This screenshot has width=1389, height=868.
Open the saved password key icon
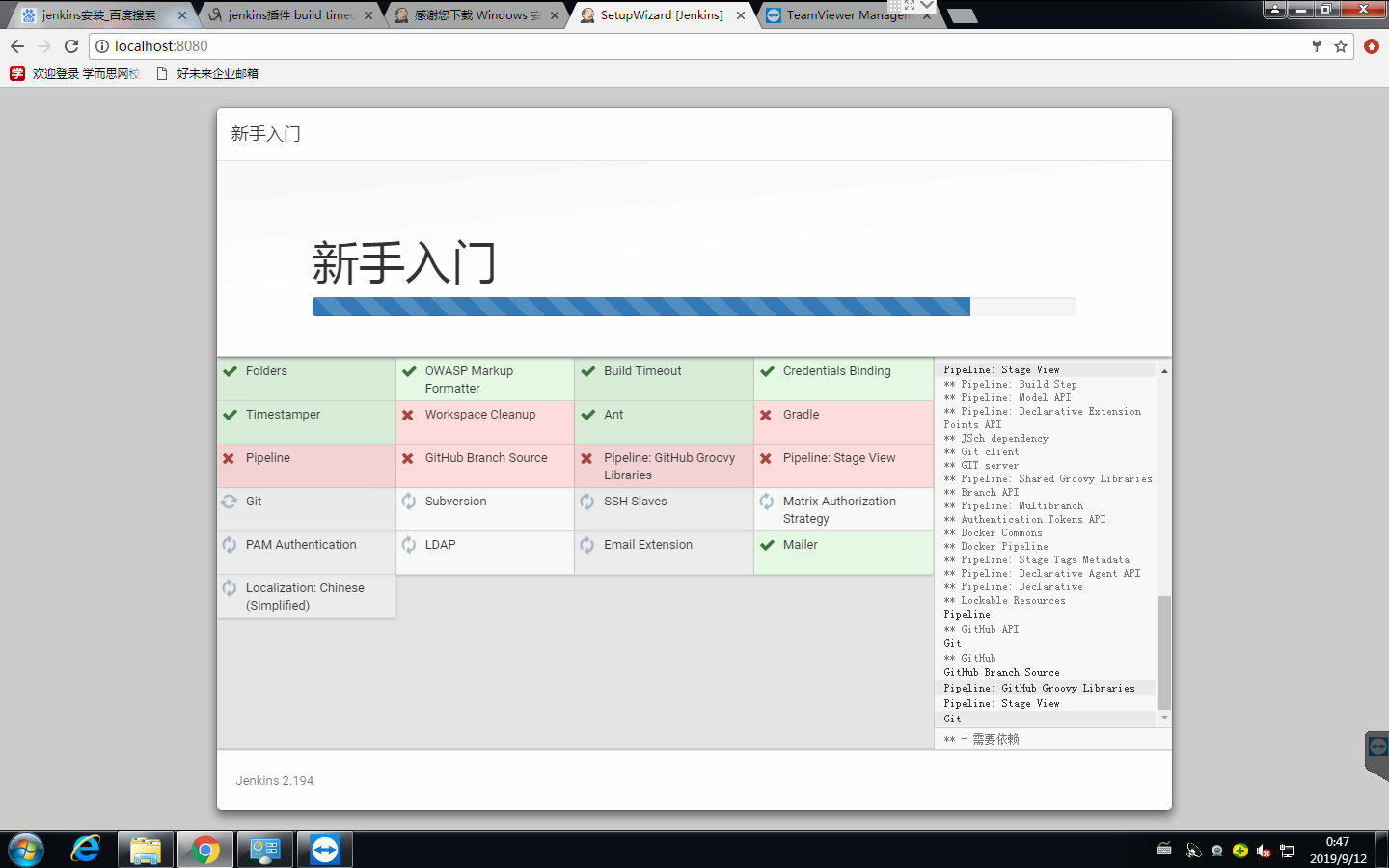click(x=1317, y=46)
